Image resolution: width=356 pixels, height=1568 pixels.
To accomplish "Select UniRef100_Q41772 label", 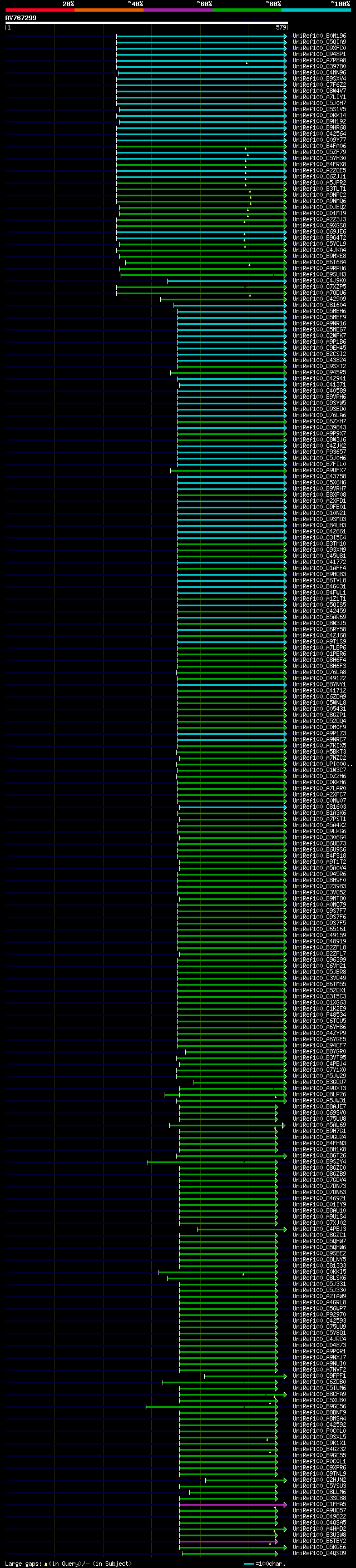I will tap(319, 562).
